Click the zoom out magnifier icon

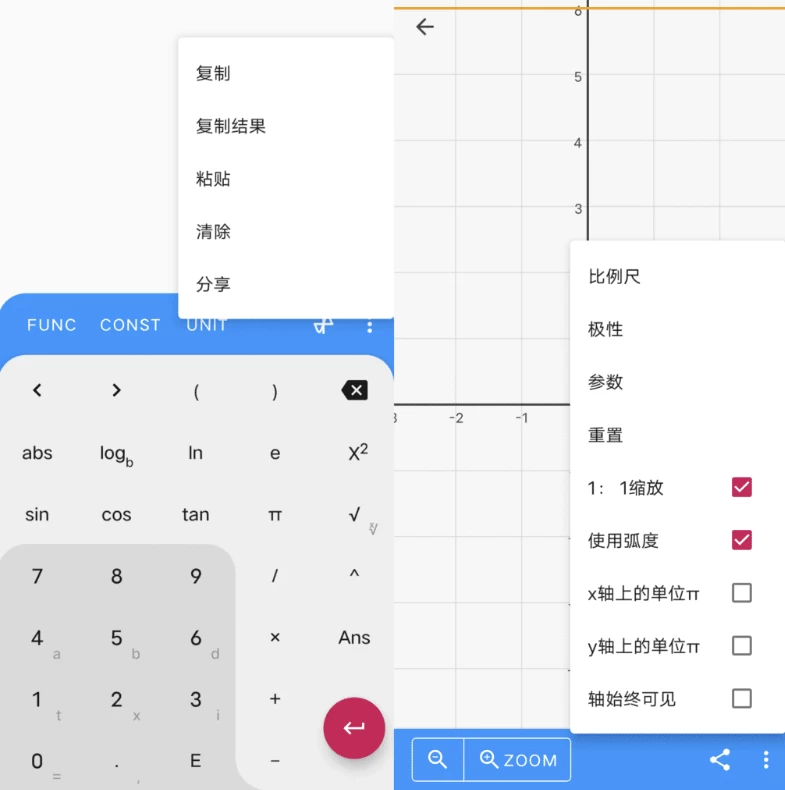click(x=438, y=760)
